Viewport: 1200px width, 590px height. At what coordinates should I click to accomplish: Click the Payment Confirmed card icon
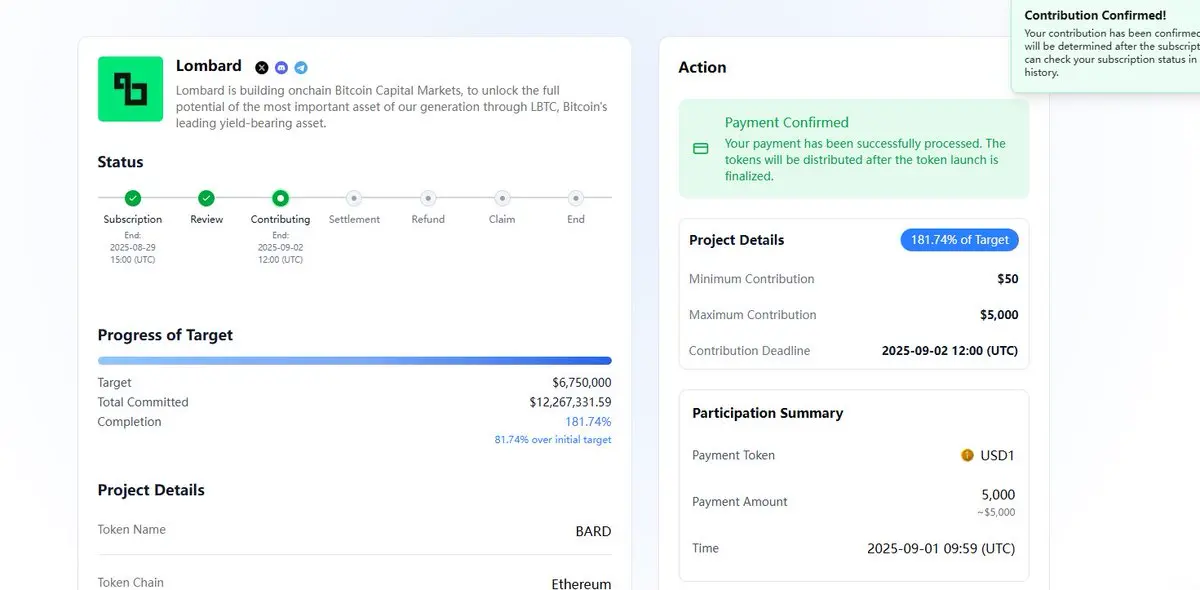pos(701,148)
